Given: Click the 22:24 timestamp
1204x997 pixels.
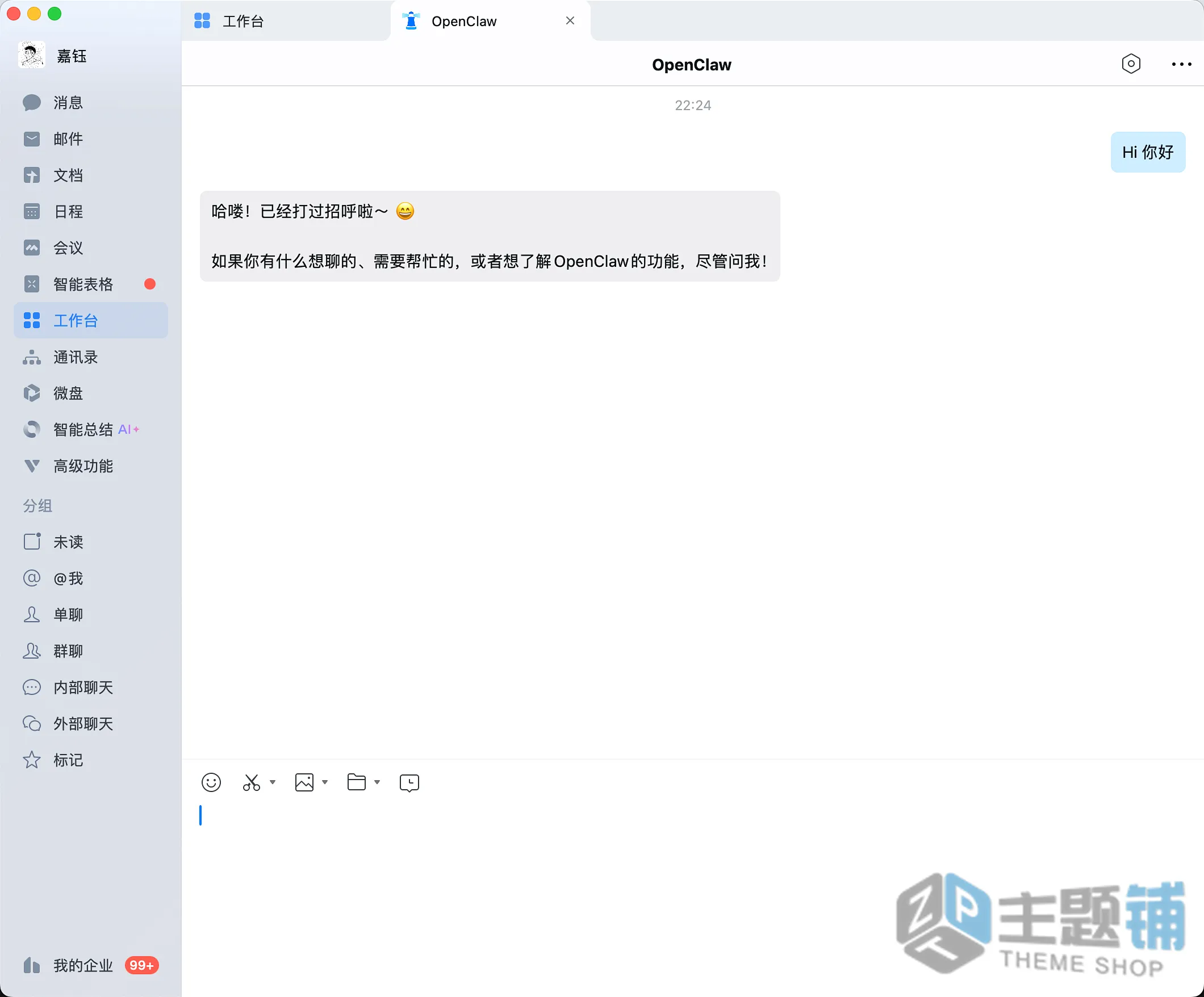Looking at the screenshot, I should pos(693,106).
